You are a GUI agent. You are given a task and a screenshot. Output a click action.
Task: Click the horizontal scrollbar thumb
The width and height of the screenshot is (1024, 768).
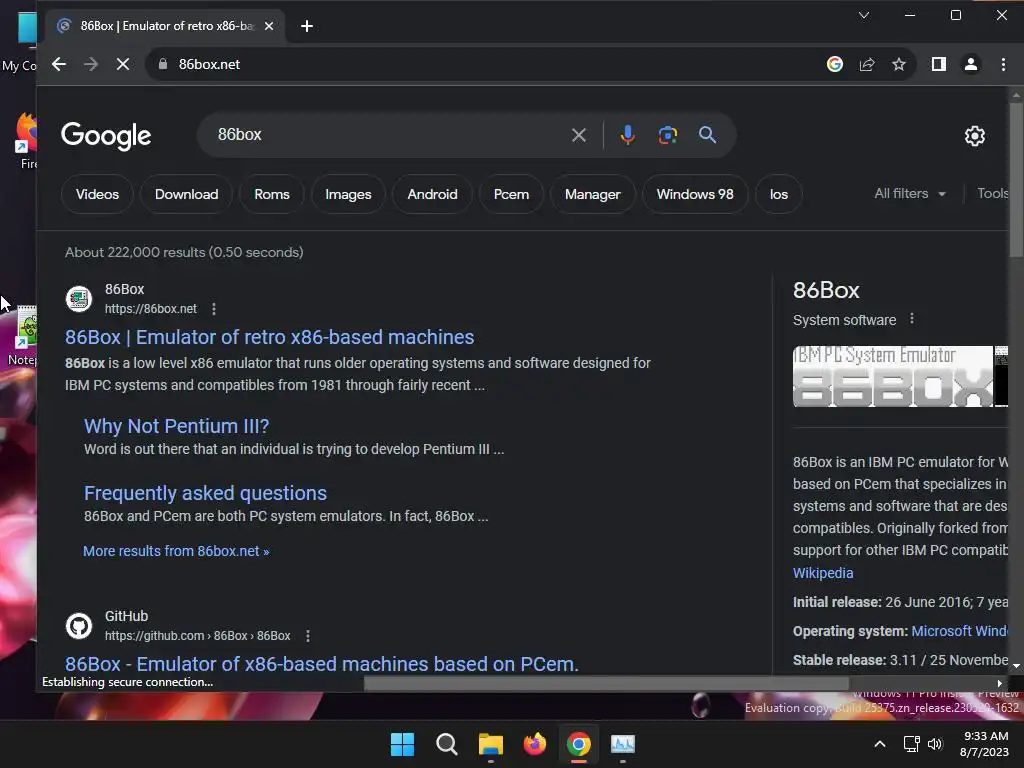click(x=606, y=683)
